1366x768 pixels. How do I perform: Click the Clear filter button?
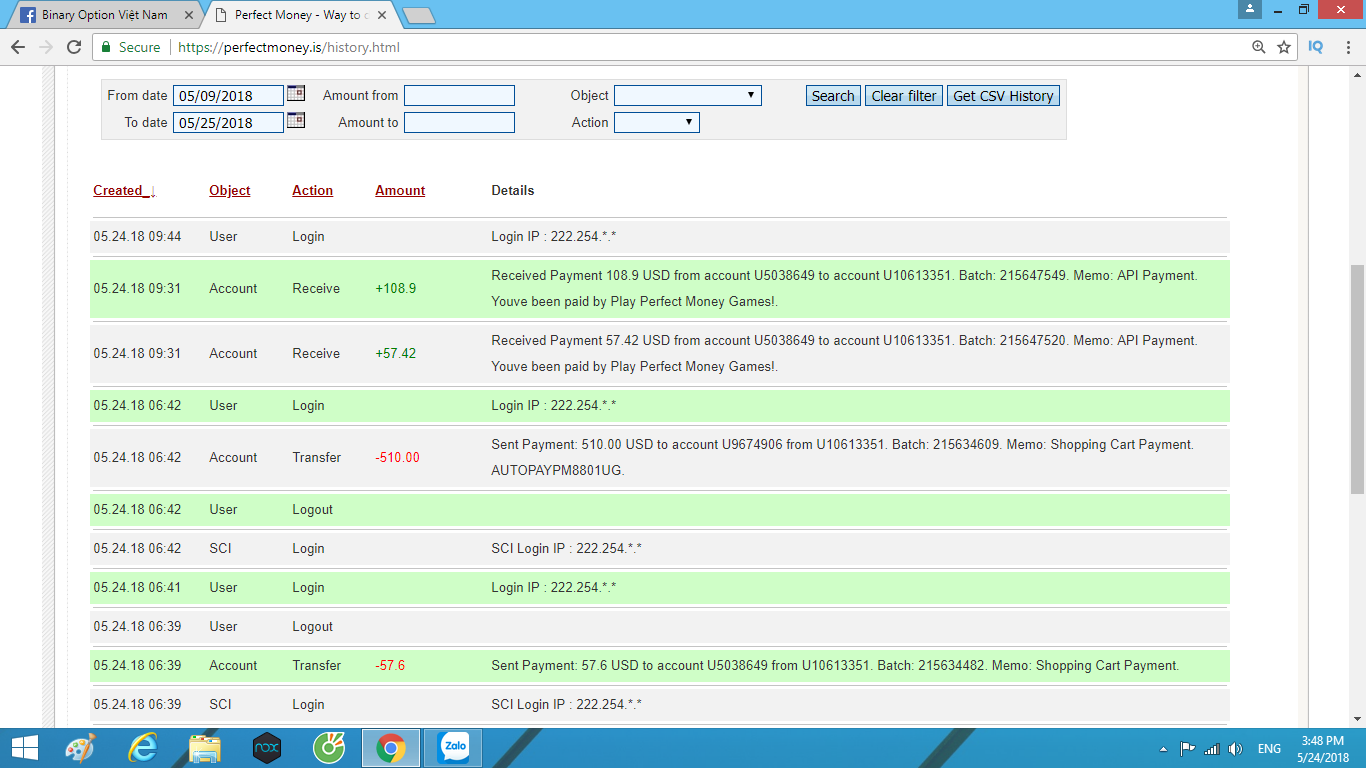[x=904, y=96]
